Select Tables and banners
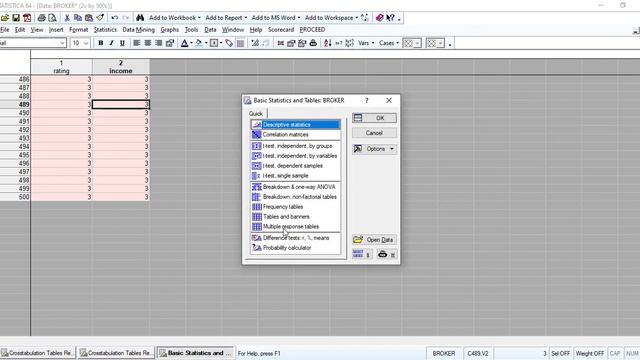The image size is (640, 360). tap(296, 216)
